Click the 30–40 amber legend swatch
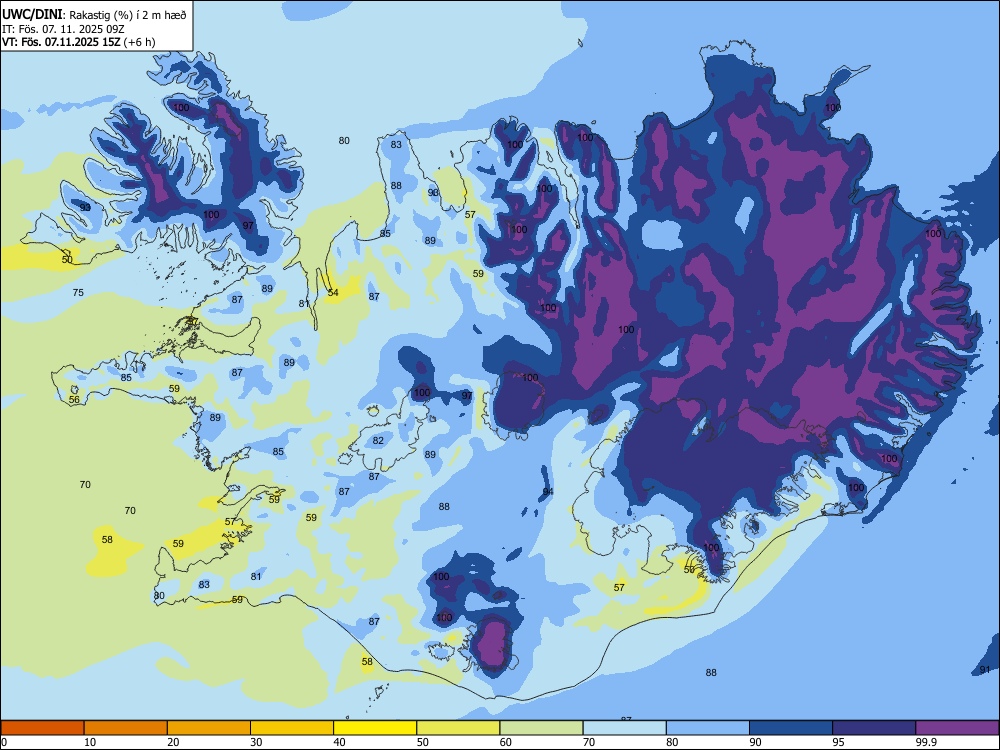The height and width of the screenshot is (750, 1000). click(292, 728)
